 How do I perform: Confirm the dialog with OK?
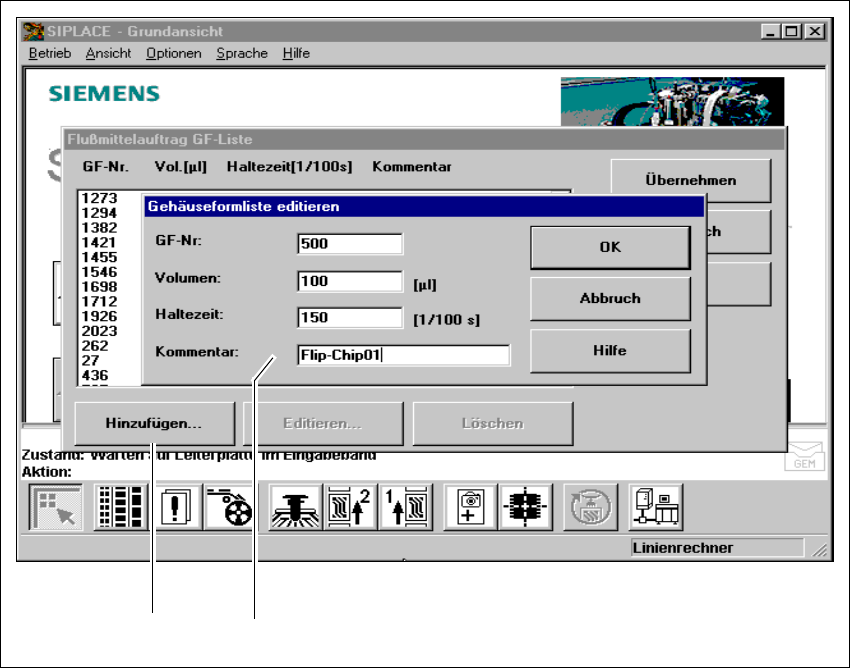pyautogui.click(x=610, y=247)
